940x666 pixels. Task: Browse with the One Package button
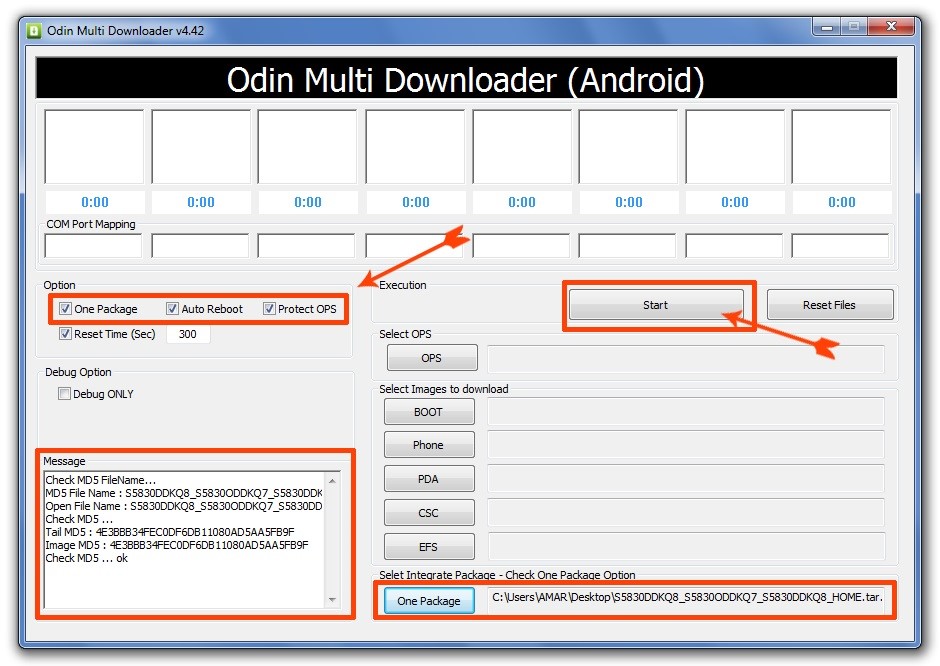[428, 601]
